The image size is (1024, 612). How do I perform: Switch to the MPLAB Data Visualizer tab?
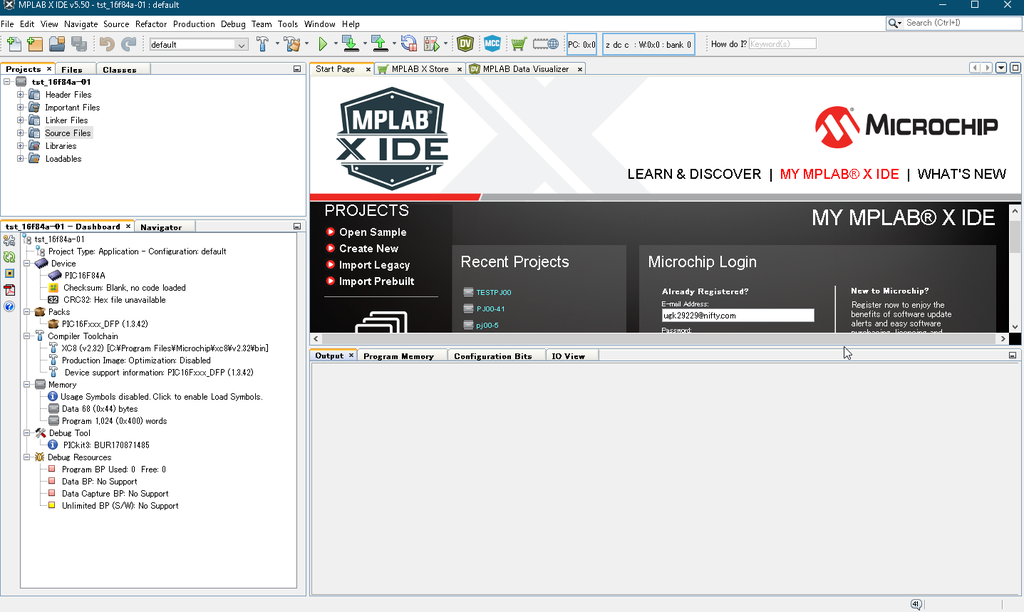(x=526, y=69)
